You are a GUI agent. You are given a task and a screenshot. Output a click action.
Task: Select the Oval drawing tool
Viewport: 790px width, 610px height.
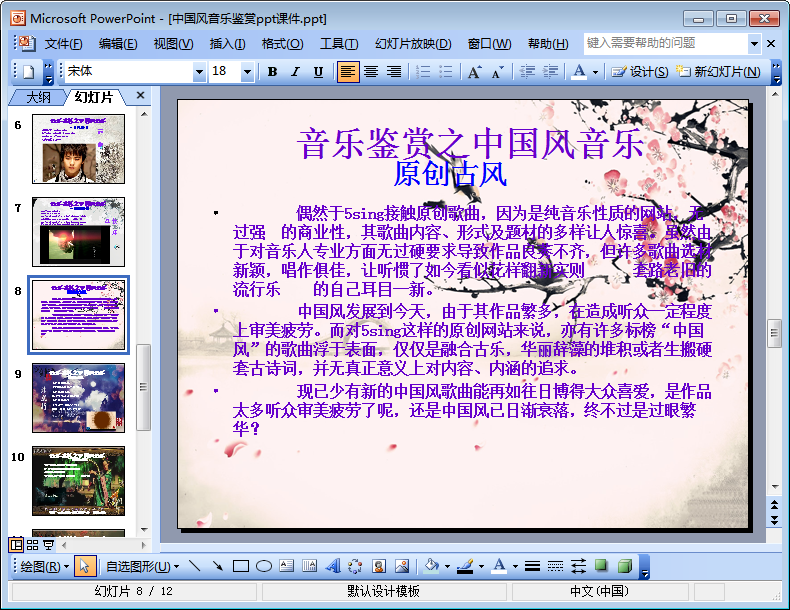tap(264, 567)
